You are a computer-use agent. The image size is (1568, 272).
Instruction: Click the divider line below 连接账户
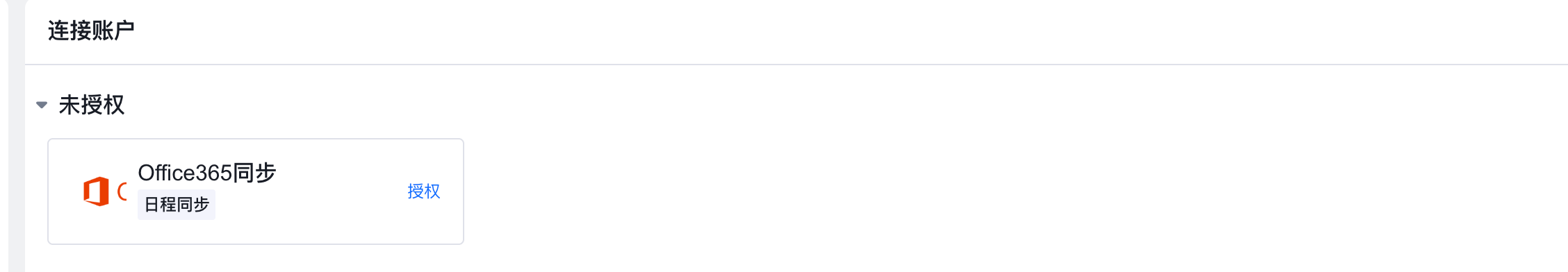[797, 65]
